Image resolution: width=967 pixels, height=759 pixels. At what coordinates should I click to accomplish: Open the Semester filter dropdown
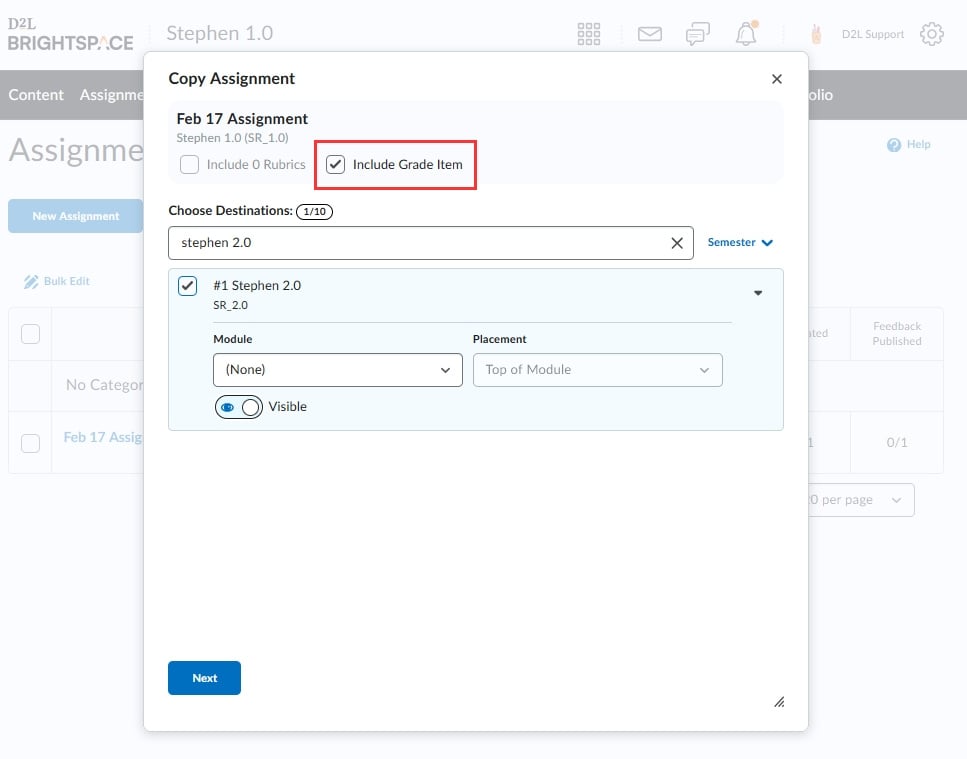point(739,242)
